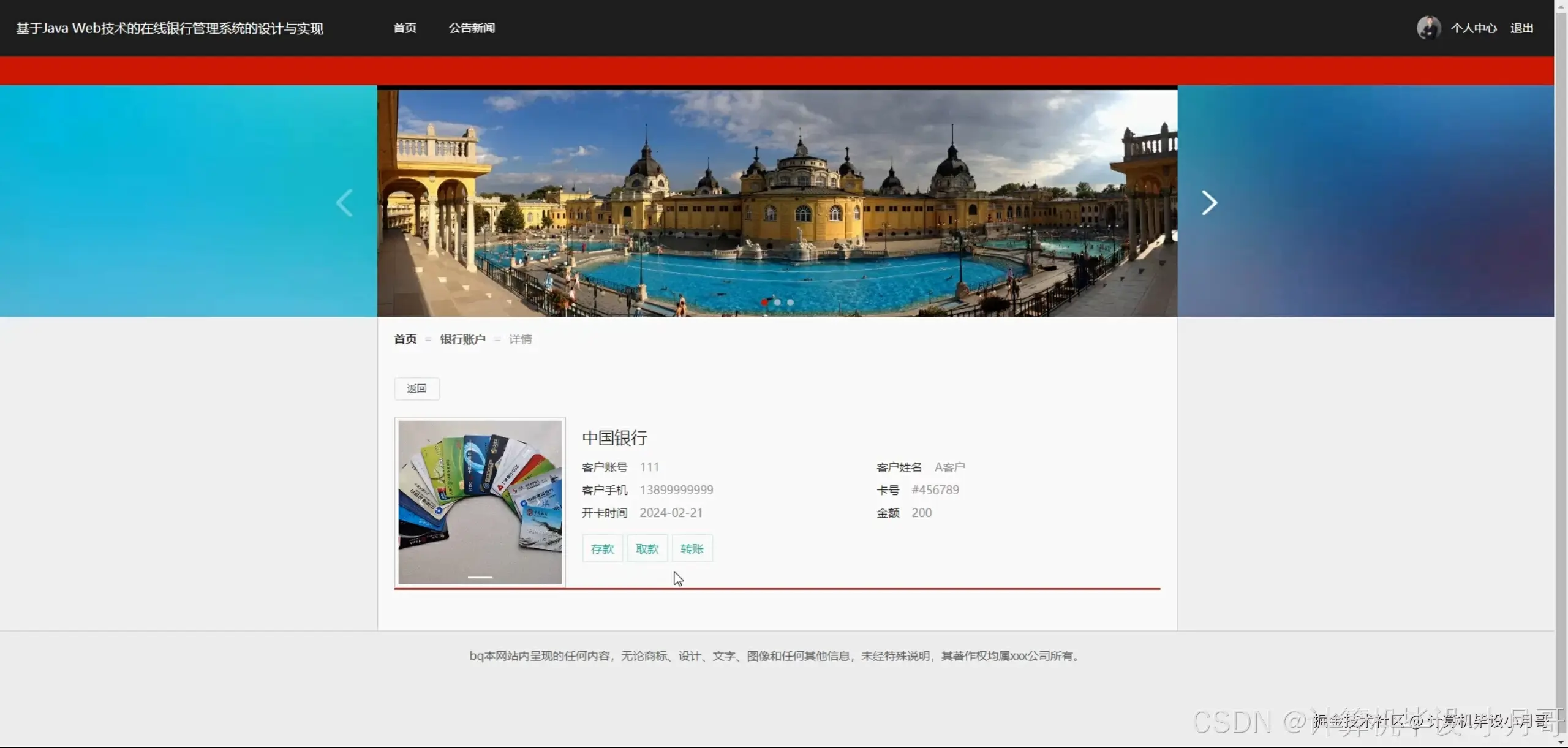The image size is (1568, 748).
Task: Click 退出 to log out
Action: point(1521,28)
